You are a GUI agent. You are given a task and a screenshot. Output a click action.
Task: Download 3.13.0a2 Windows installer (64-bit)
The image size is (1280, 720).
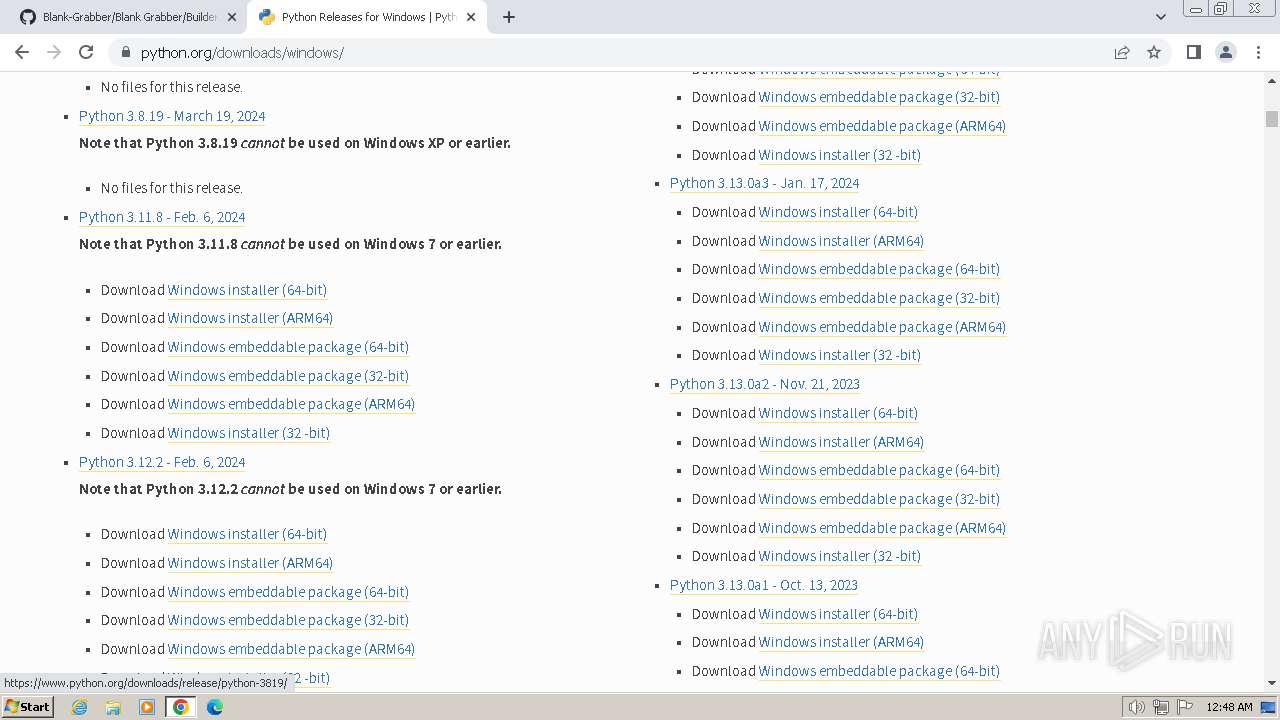pyautogui.click(x=838, y=413)
